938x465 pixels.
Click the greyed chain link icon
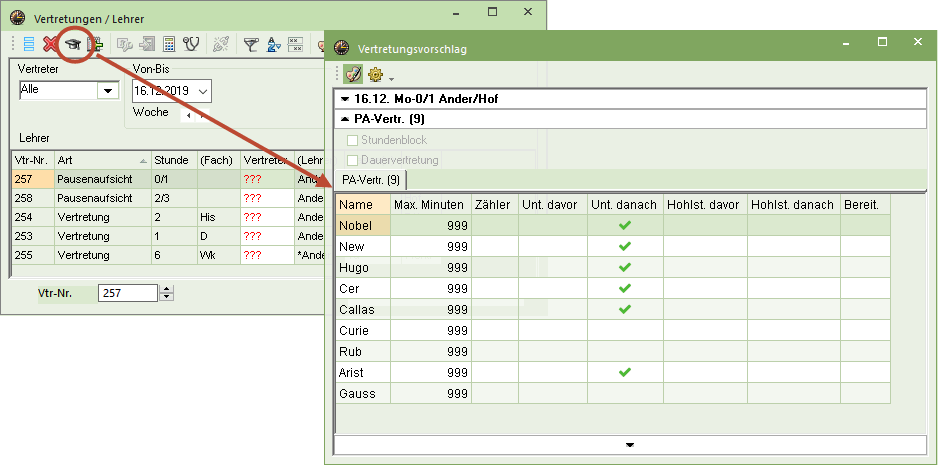tap(221, 44)
